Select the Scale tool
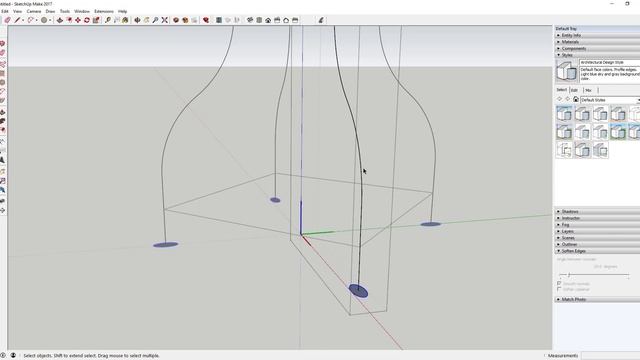640x360 pixels. click(x=96, y=20)
